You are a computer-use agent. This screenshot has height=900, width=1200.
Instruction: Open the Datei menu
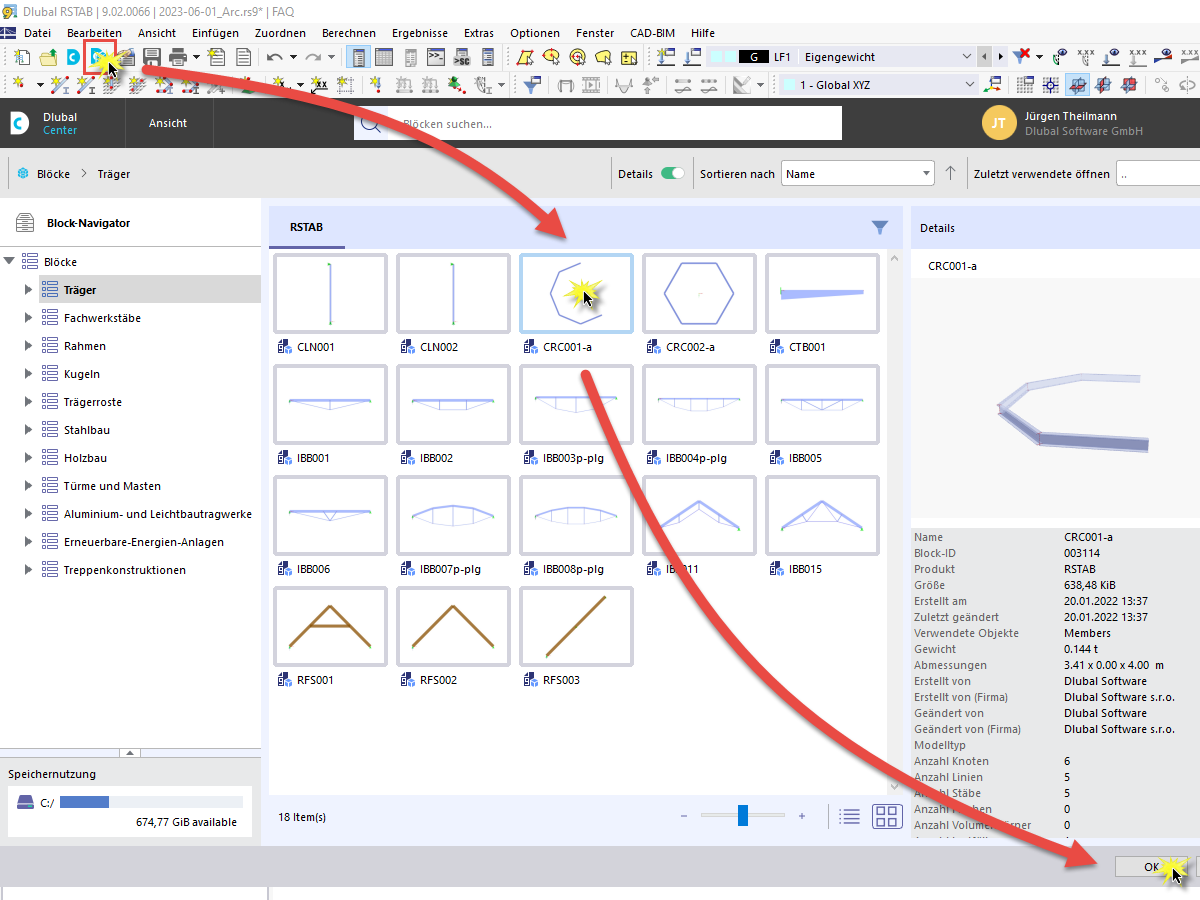coord(37,33)
